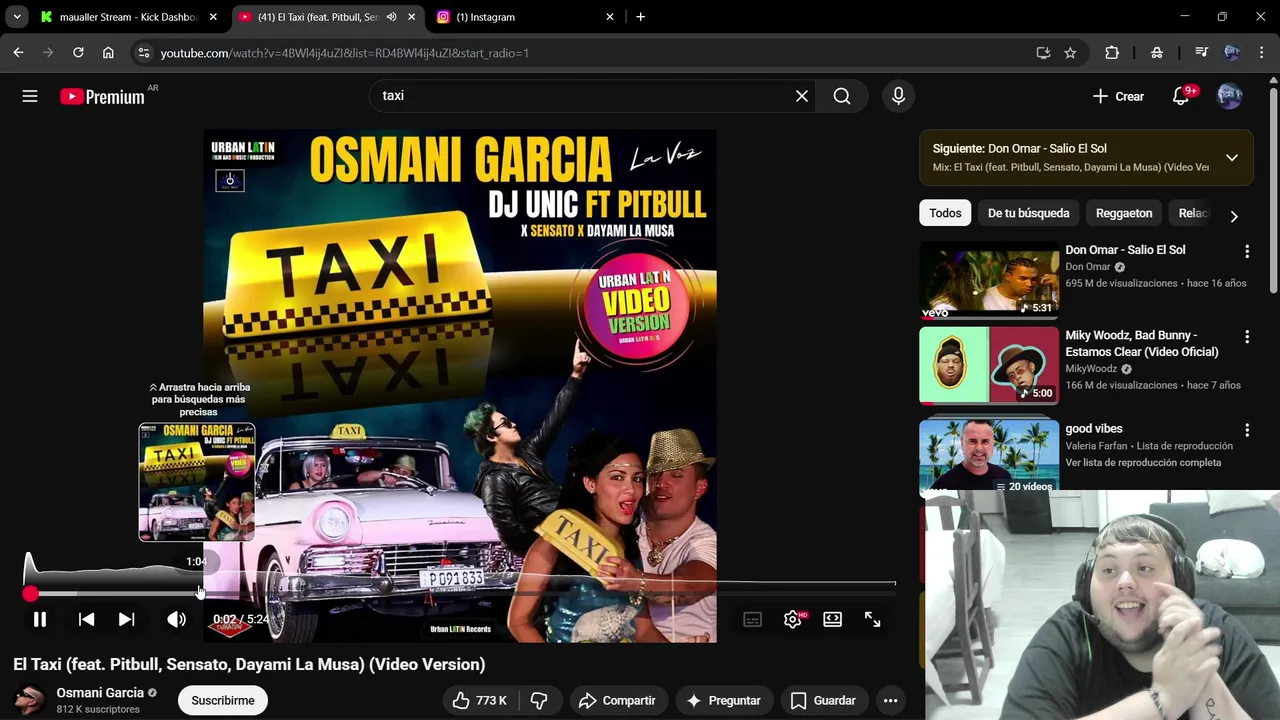Image resolution: width=1280 pixels, height=720 pixels.
Task: Click the Don Omar channel name
Action: (x=1088, y=267)
